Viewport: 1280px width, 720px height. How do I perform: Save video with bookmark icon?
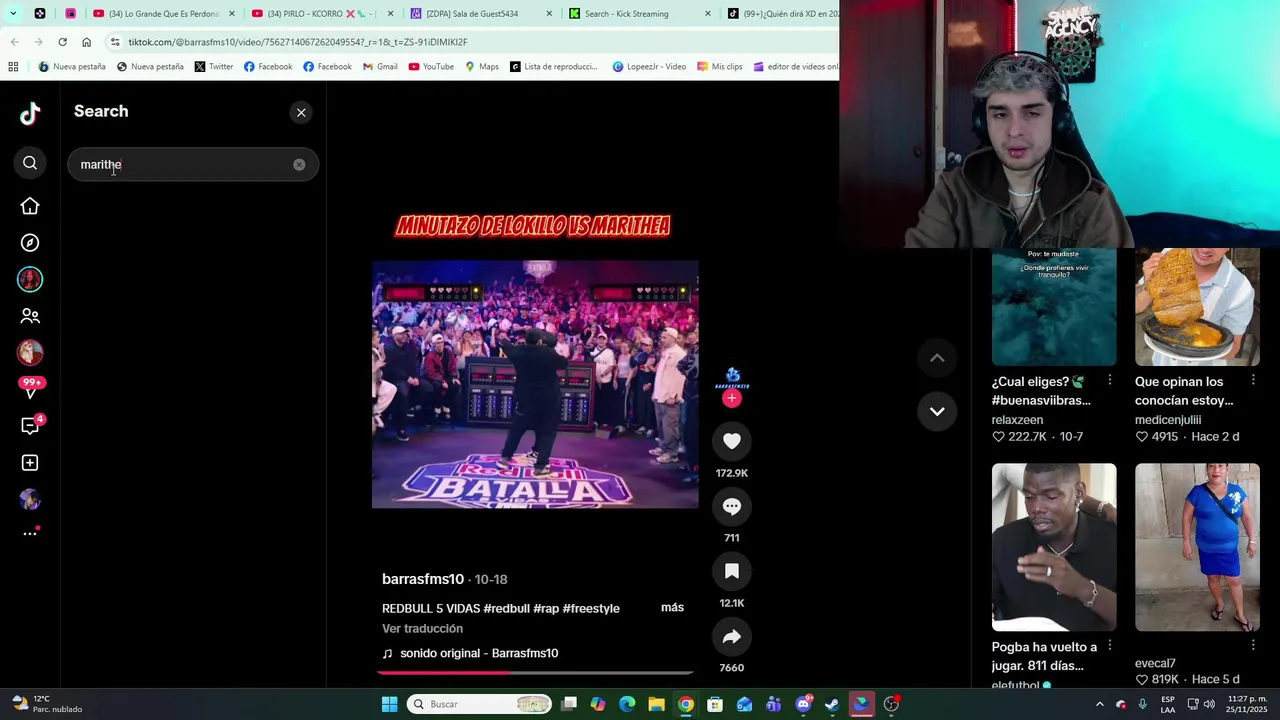732,571
